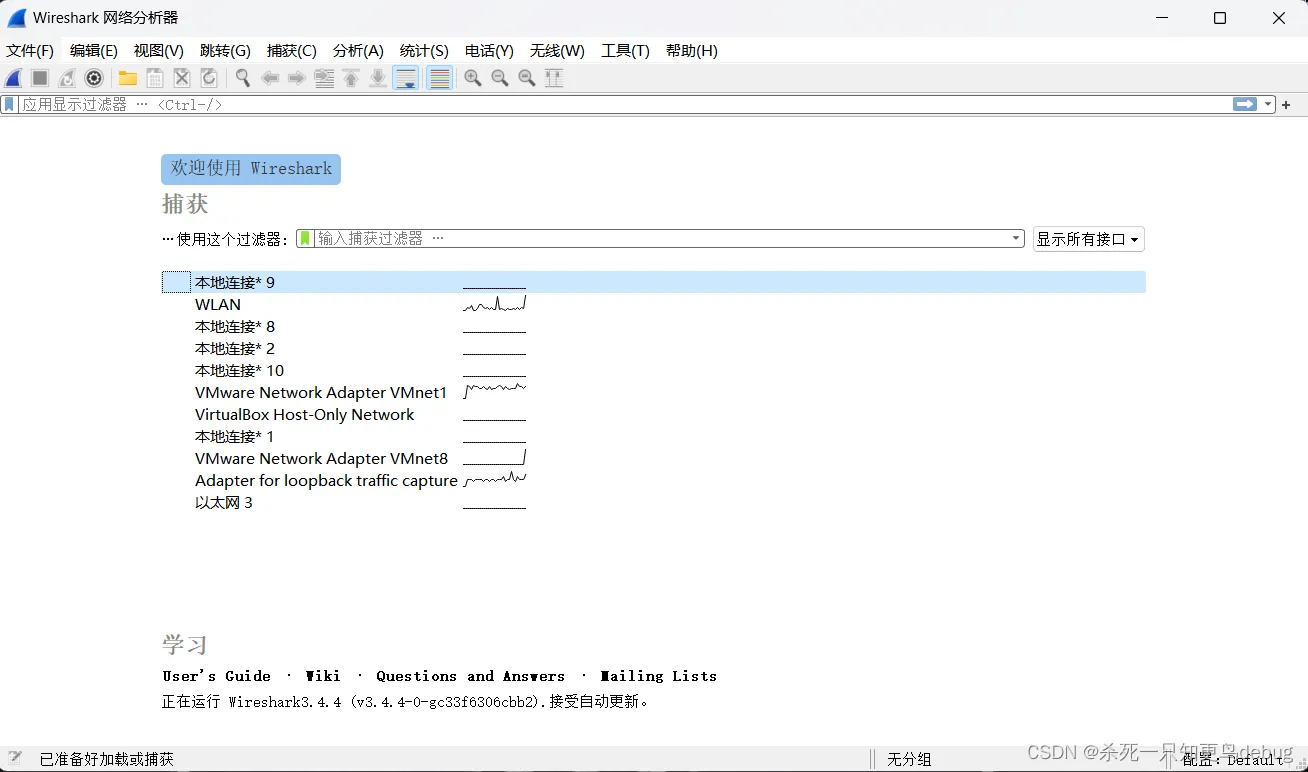The height and width of the screenshot is (772, 1308).
Task: Click in the display filter input field
Action: (625, 104)
